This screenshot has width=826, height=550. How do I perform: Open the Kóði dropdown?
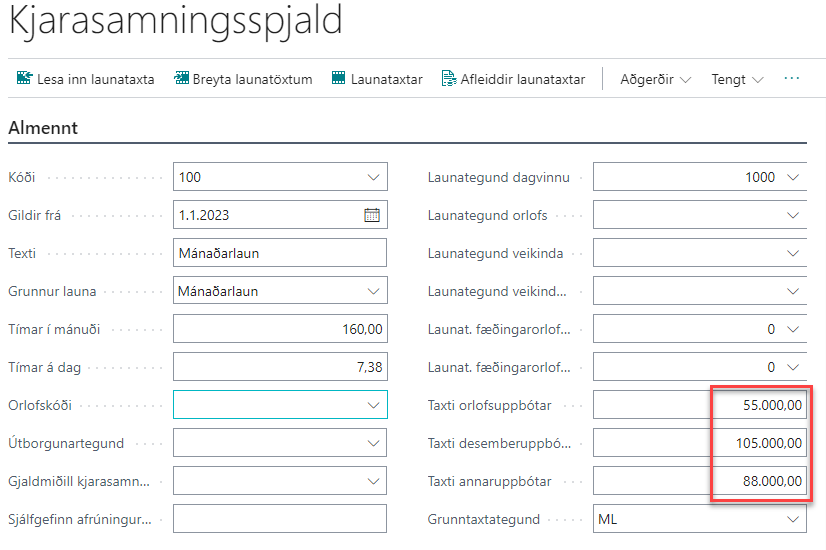tap(373, 177)
